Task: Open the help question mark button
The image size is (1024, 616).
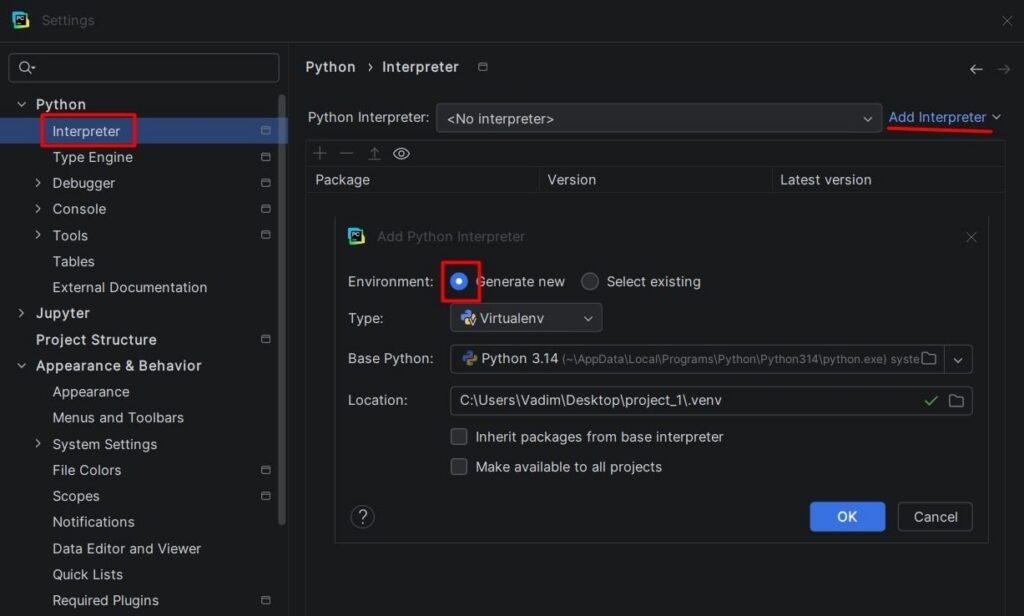Action: pos(362,517)
